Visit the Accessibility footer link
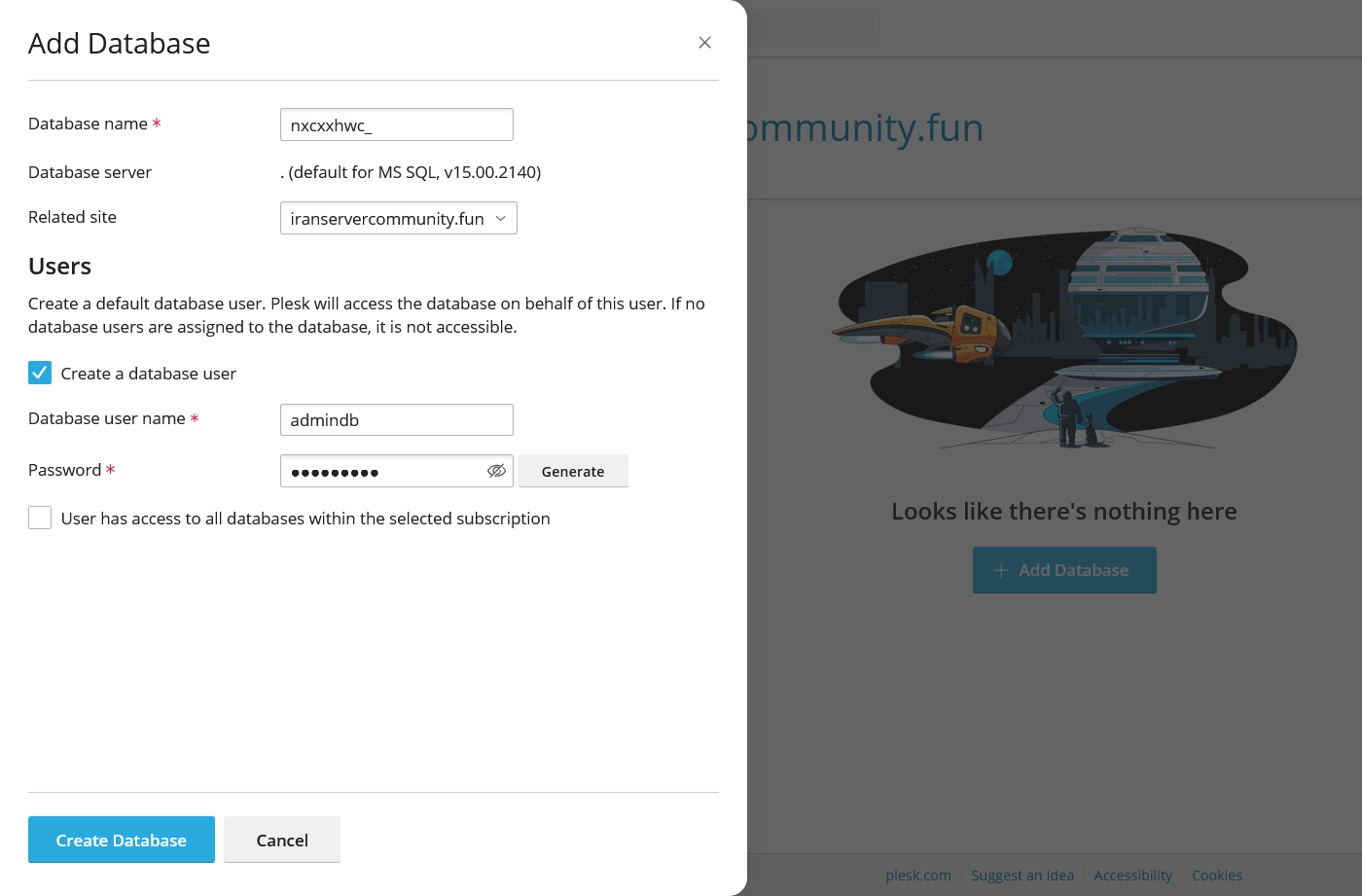Image resolution: width=1362 pixels, height=896 pixels. click(1132, 876)
